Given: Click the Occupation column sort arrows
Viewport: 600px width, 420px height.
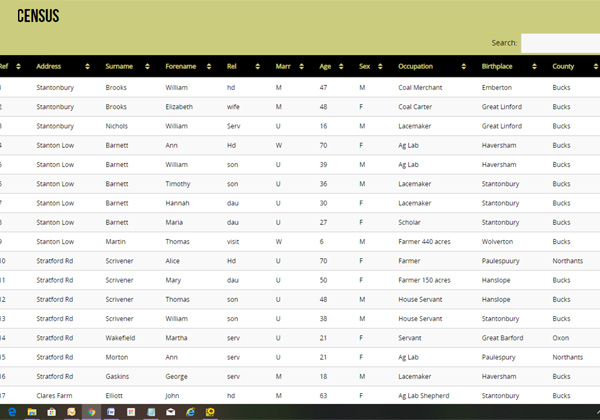Looking at the screenshot, I should [465, 67].
